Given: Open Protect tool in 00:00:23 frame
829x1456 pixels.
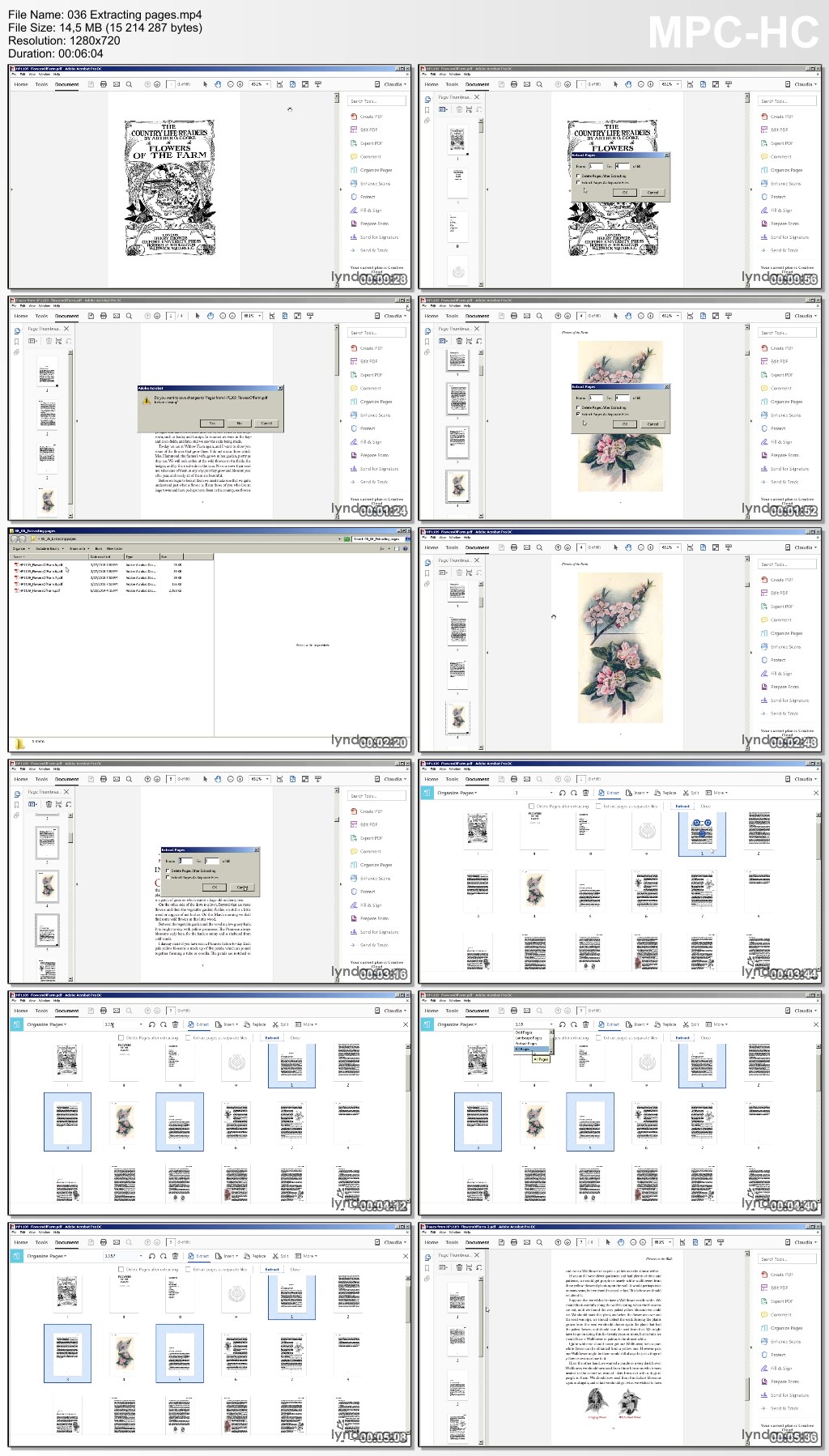Looking at the screenshot, I should point(363,197).
